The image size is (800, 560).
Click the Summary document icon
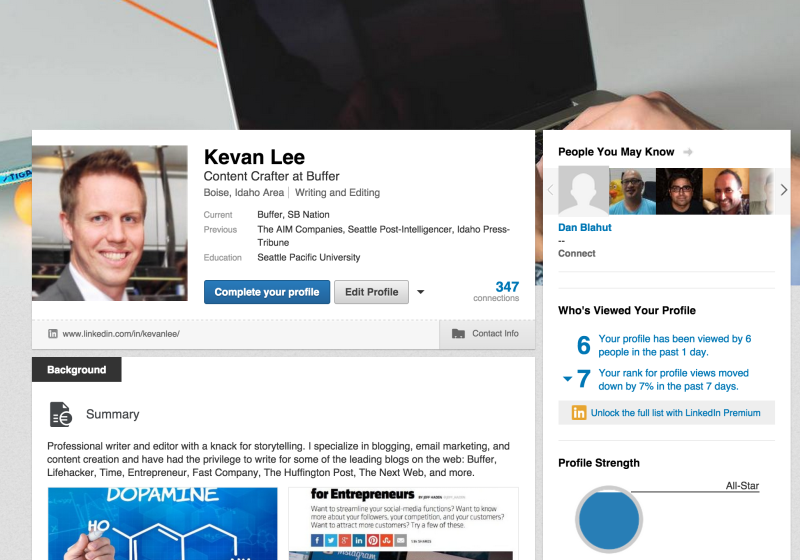coord(61,414)
